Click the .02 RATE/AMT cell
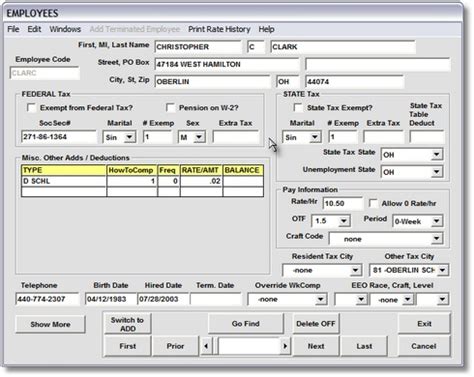 [x=201, y=181]
